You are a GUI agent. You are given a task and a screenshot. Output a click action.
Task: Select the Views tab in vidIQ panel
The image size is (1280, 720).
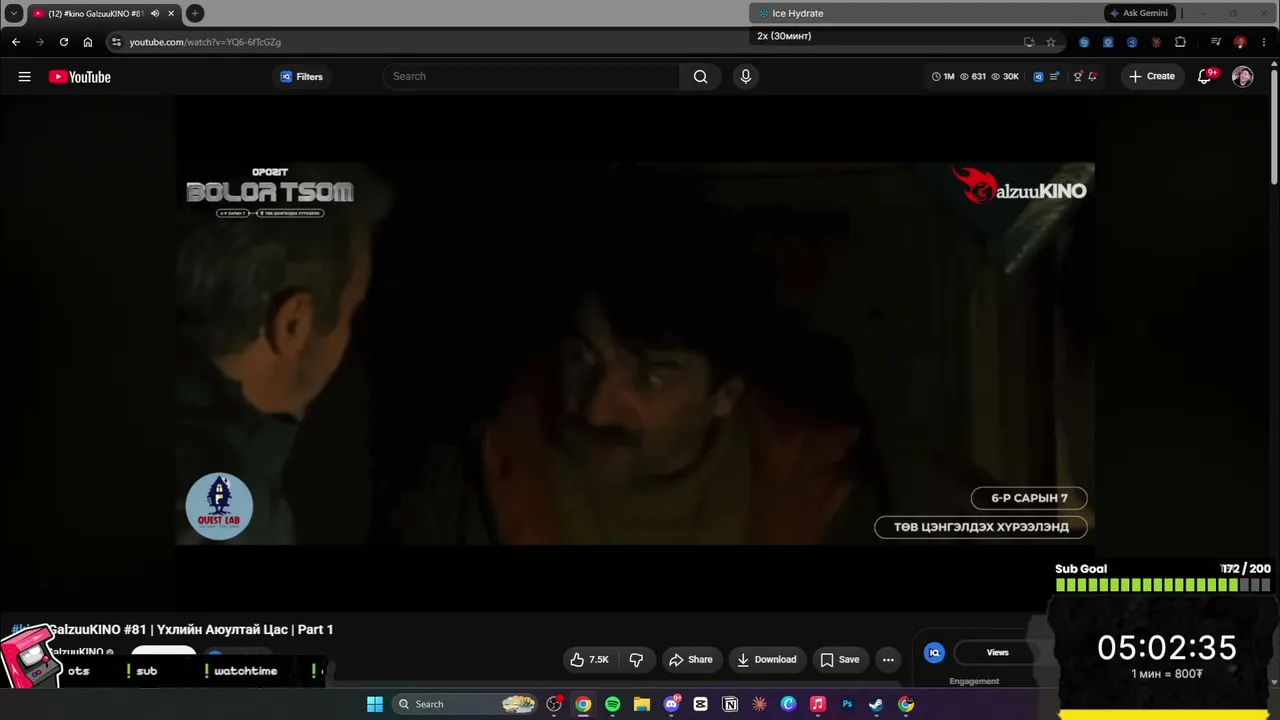click(x=998, y=653)
